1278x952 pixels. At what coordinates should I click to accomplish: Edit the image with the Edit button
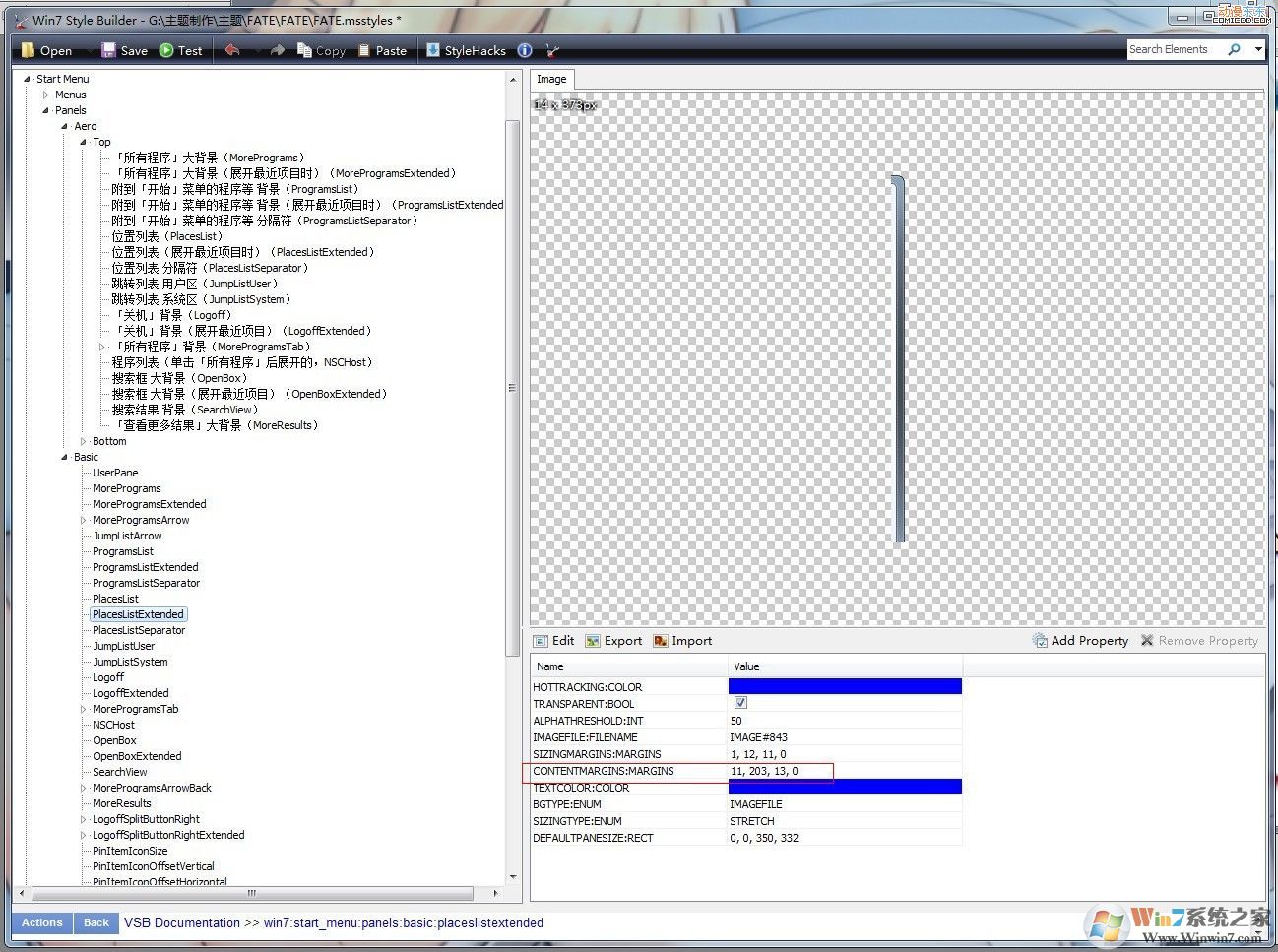554,640
